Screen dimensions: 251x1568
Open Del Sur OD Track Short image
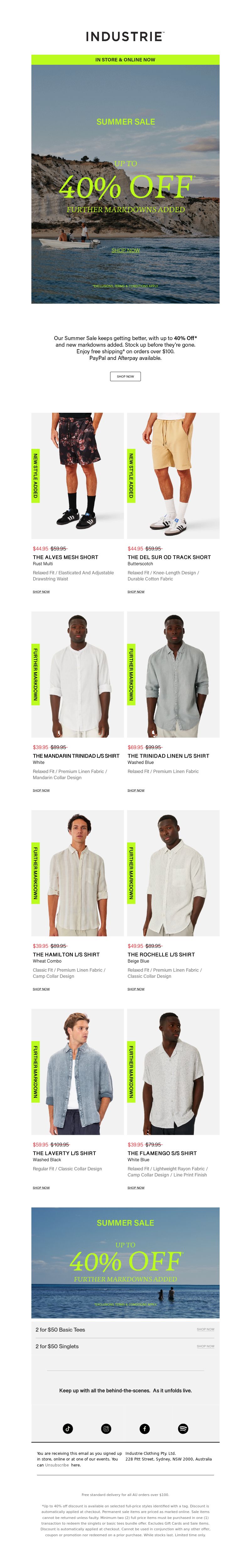click(173, 475)
